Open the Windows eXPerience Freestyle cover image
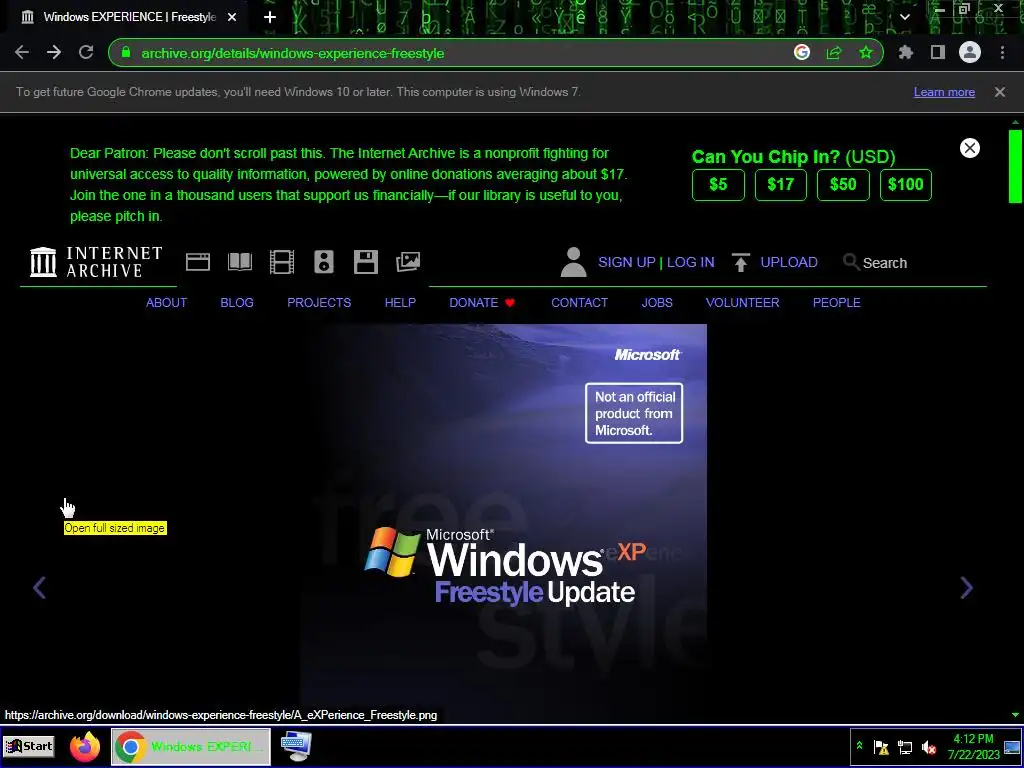1024x768 pixels. (504, 522)
